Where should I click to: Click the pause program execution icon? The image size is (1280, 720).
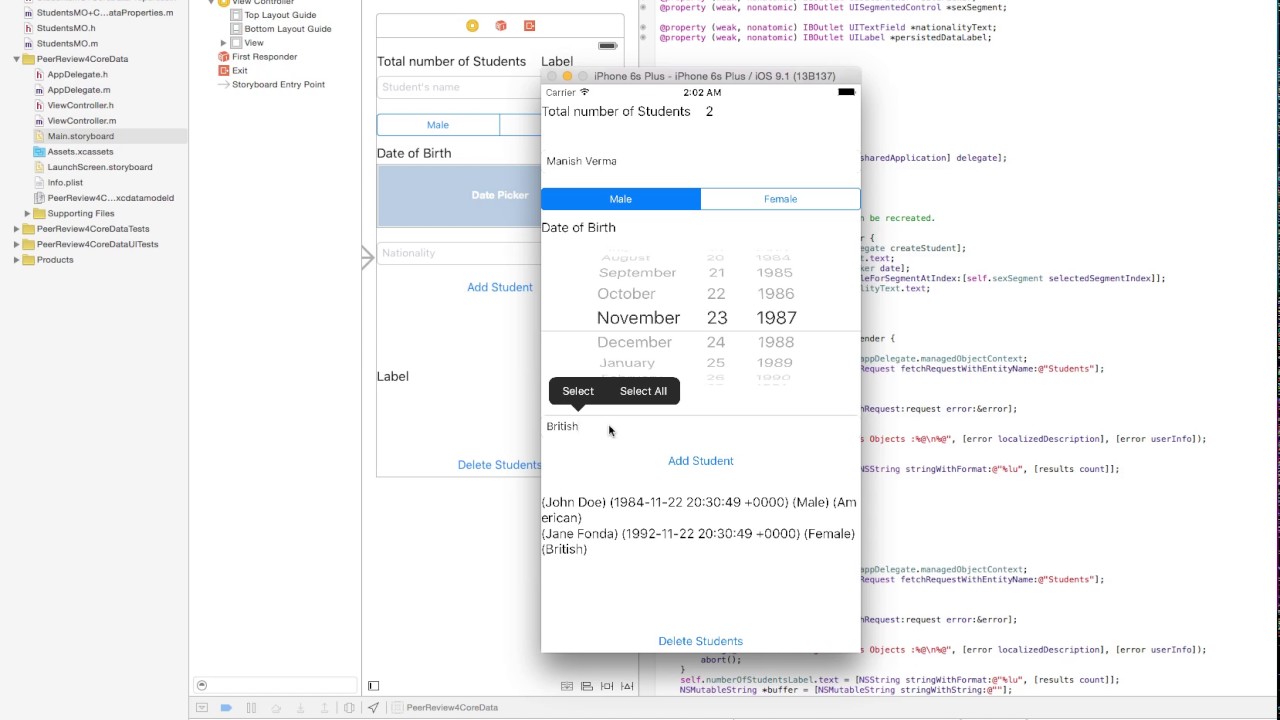(251, 707)
